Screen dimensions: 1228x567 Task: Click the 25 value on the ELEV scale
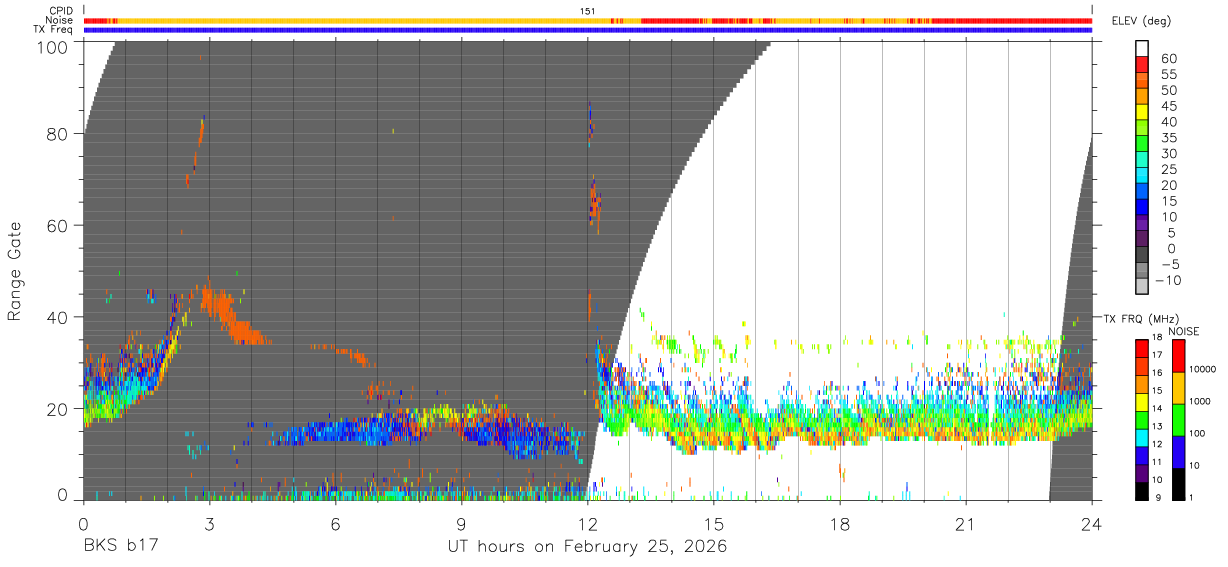point(1168,169)
